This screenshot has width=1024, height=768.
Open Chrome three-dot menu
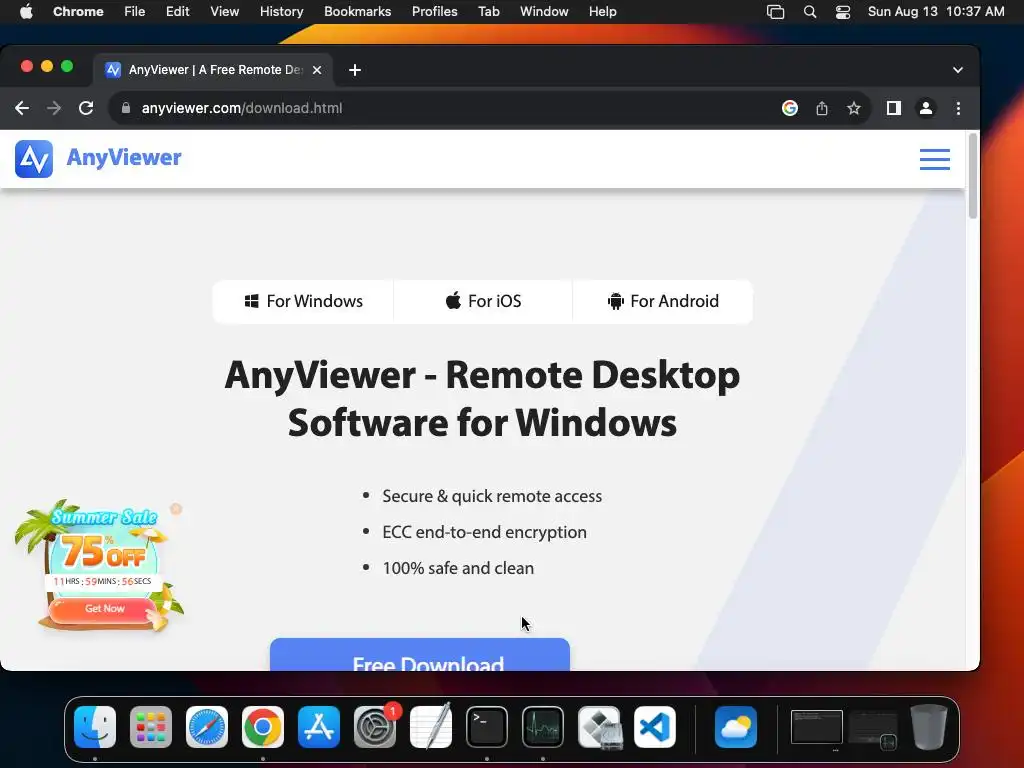coord(958,108)
